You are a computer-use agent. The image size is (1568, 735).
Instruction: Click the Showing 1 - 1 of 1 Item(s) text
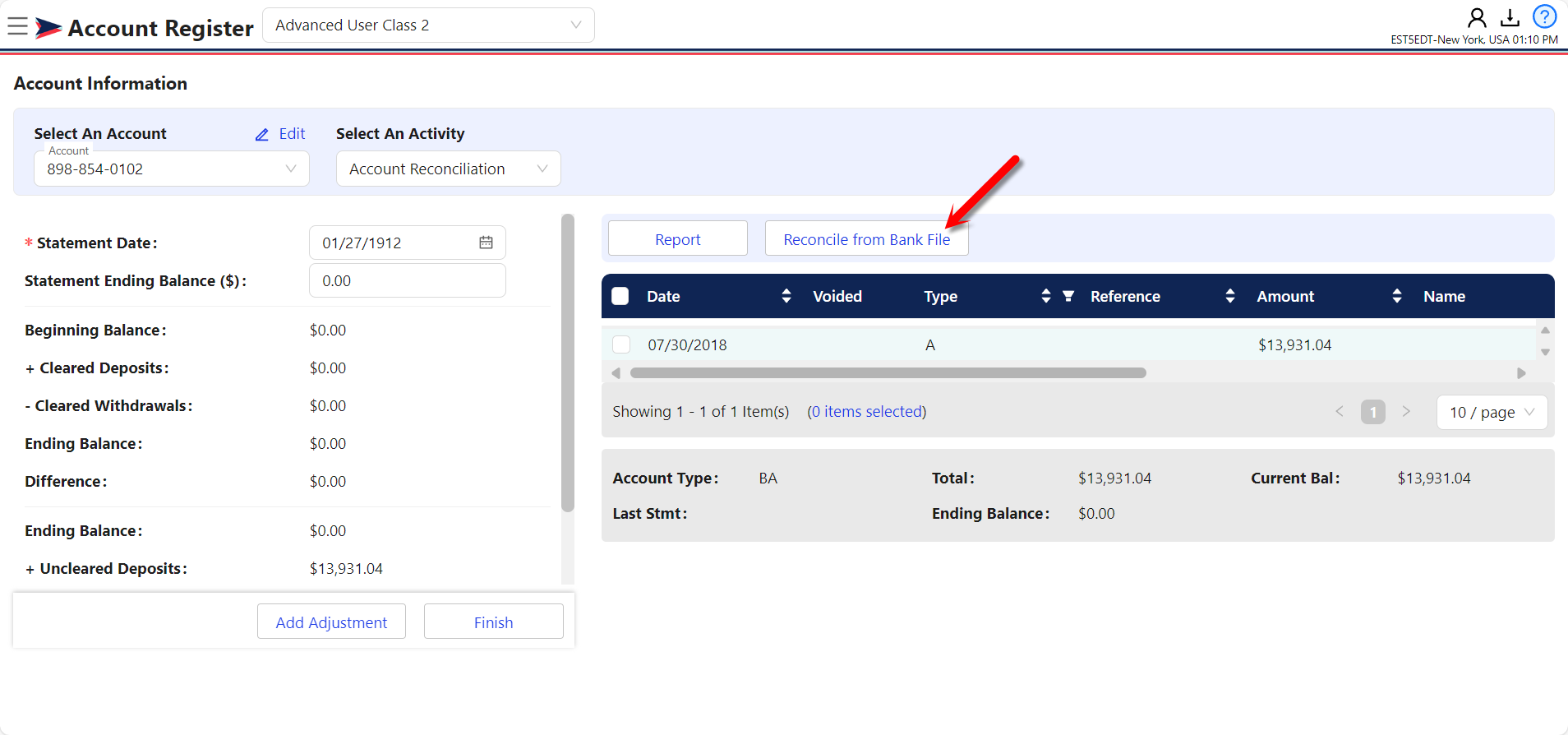tap(700, 411)
